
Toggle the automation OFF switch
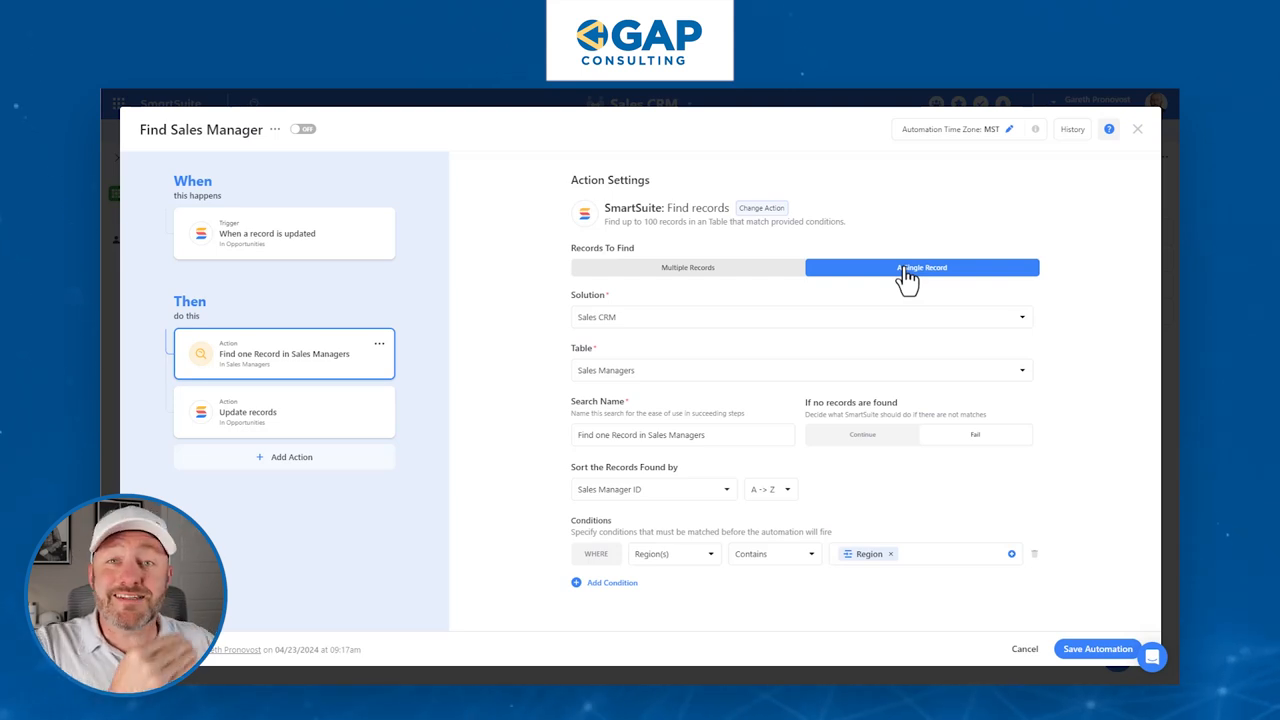(303, 129)
